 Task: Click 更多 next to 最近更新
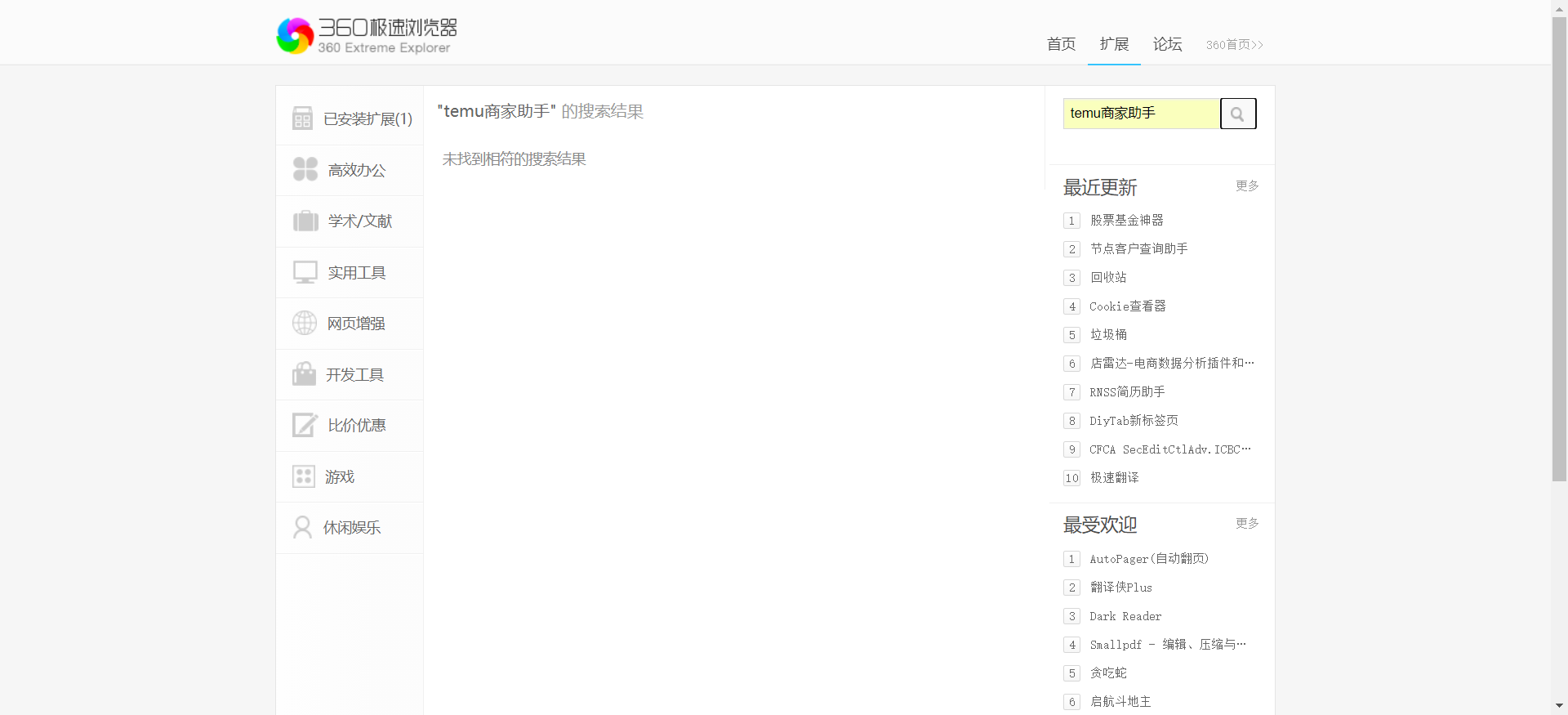(x=1247, y=185)
